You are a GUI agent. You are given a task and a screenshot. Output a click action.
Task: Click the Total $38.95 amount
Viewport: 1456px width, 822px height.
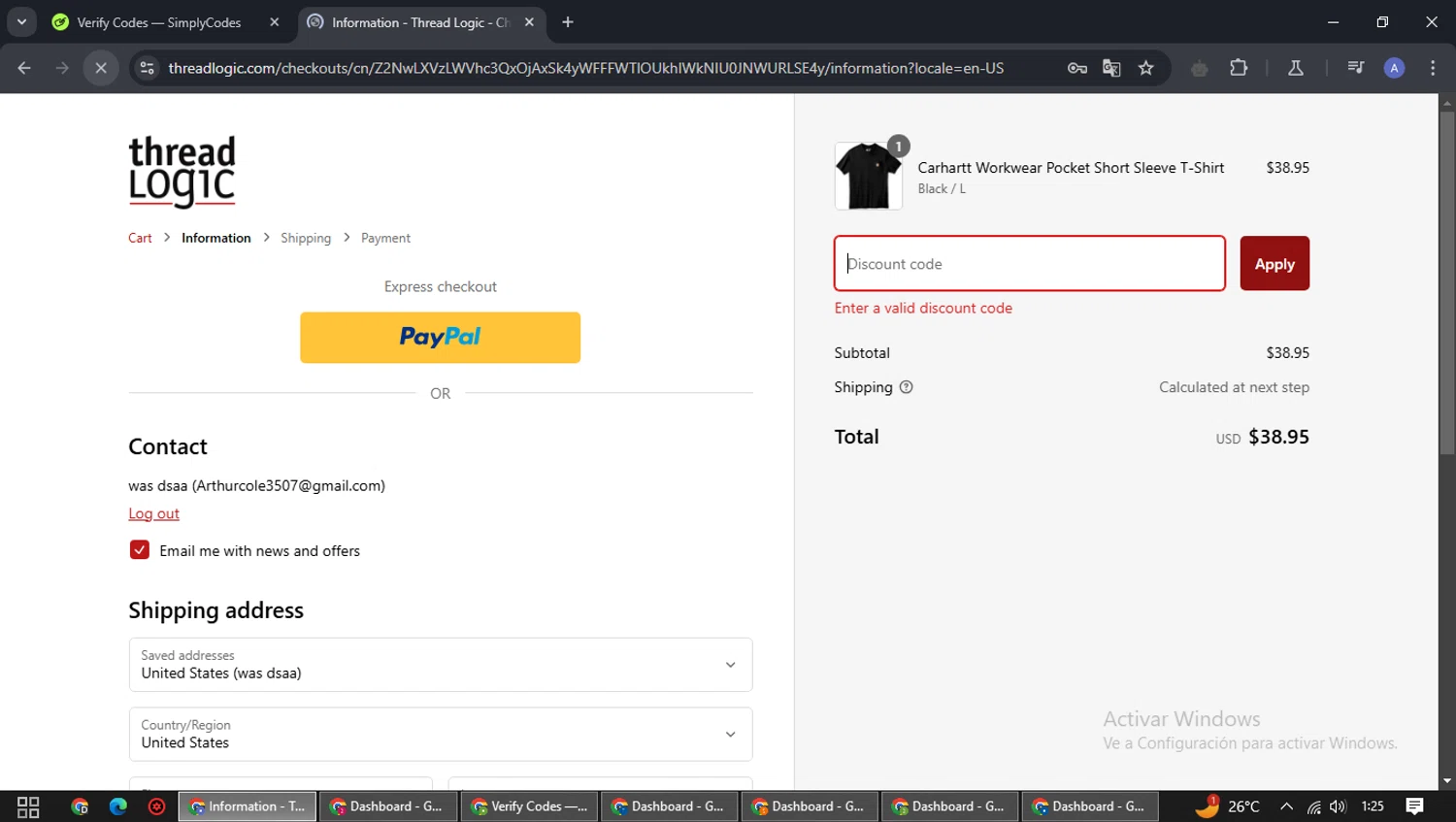(x=1278, y=437)
